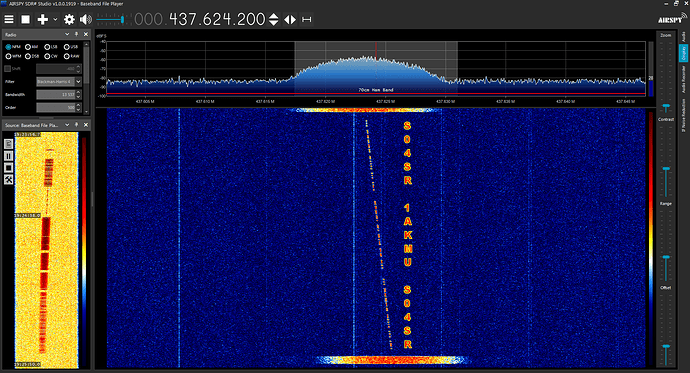The image size is (690, 373).
Task: Open the hamburger main menu
Action: (x=9, y=19)
